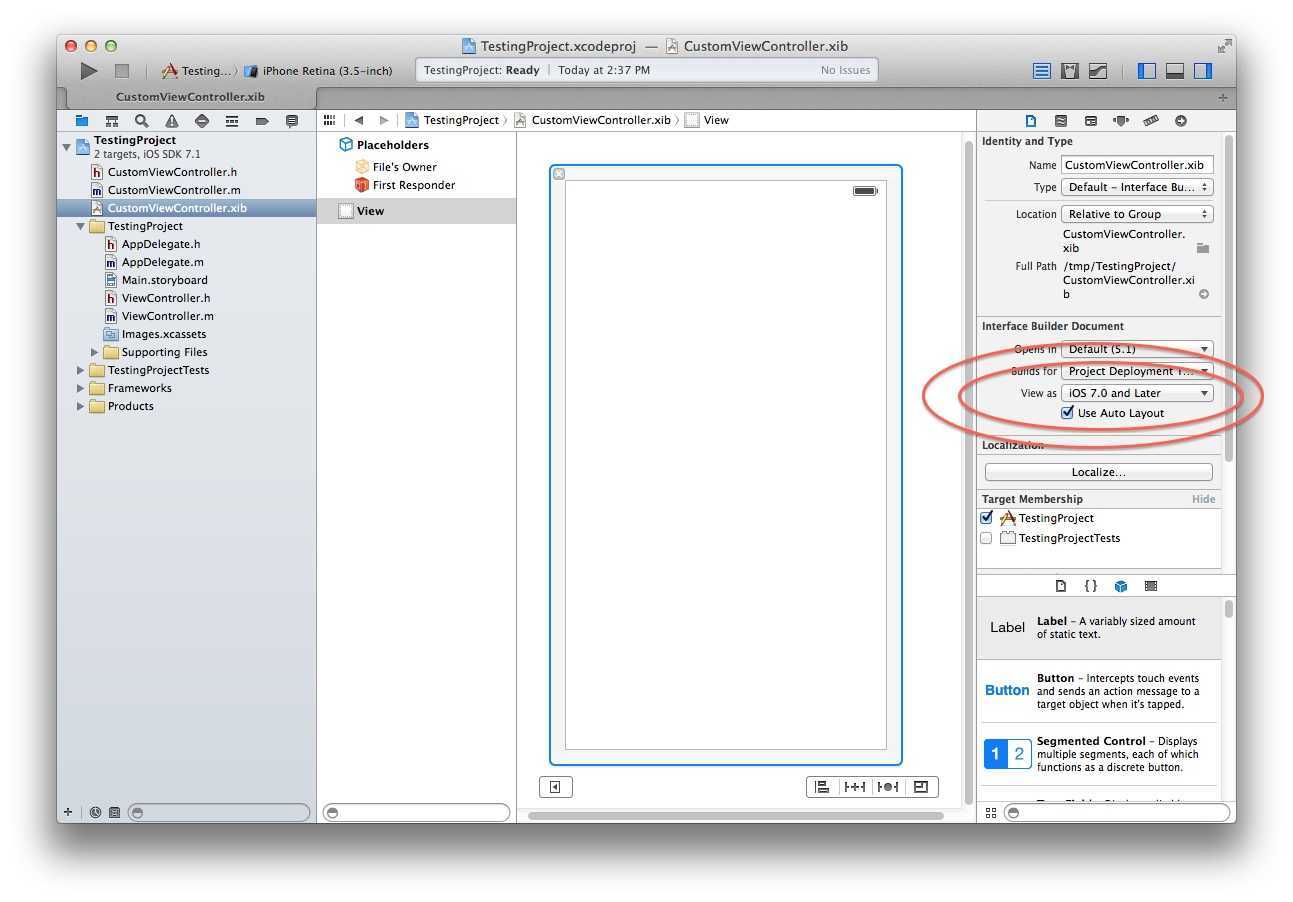Expand the Supporting Files group
This screenshot has width=1293, height=902.
click(x=95, y=352)
